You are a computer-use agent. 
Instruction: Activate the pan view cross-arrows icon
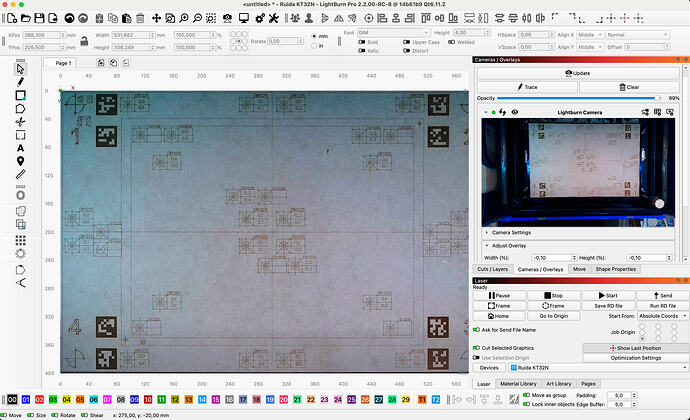point(156,18)
